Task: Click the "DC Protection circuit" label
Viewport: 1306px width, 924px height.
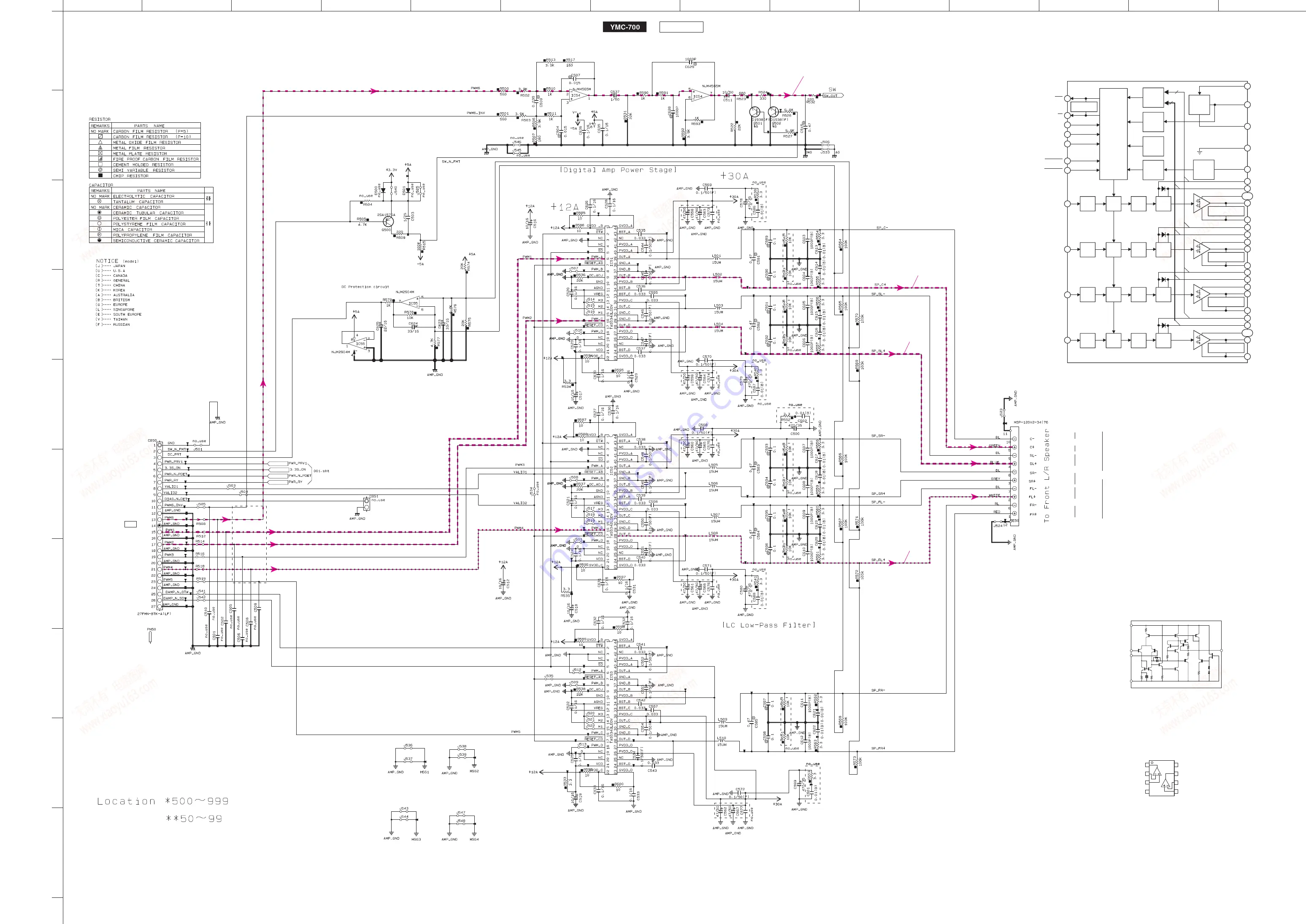Action: coord(365,287)
